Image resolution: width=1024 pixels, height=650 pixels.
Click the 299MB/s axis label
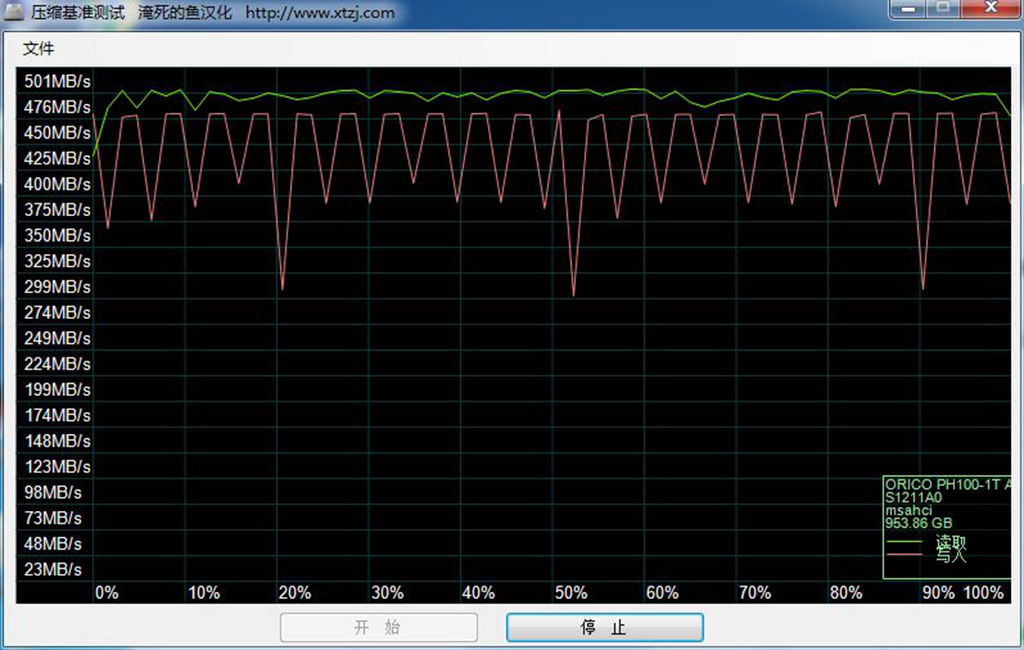pos(57,287)
